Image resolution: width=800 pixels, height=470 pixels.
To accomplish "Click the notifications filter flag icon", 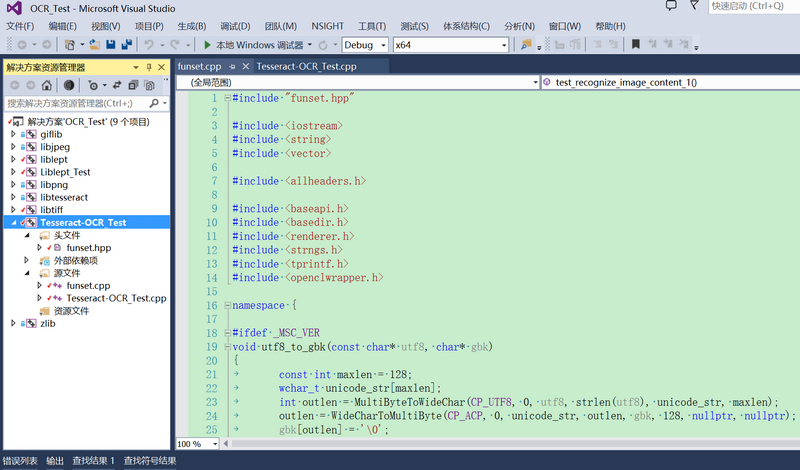I will point(694,6).
